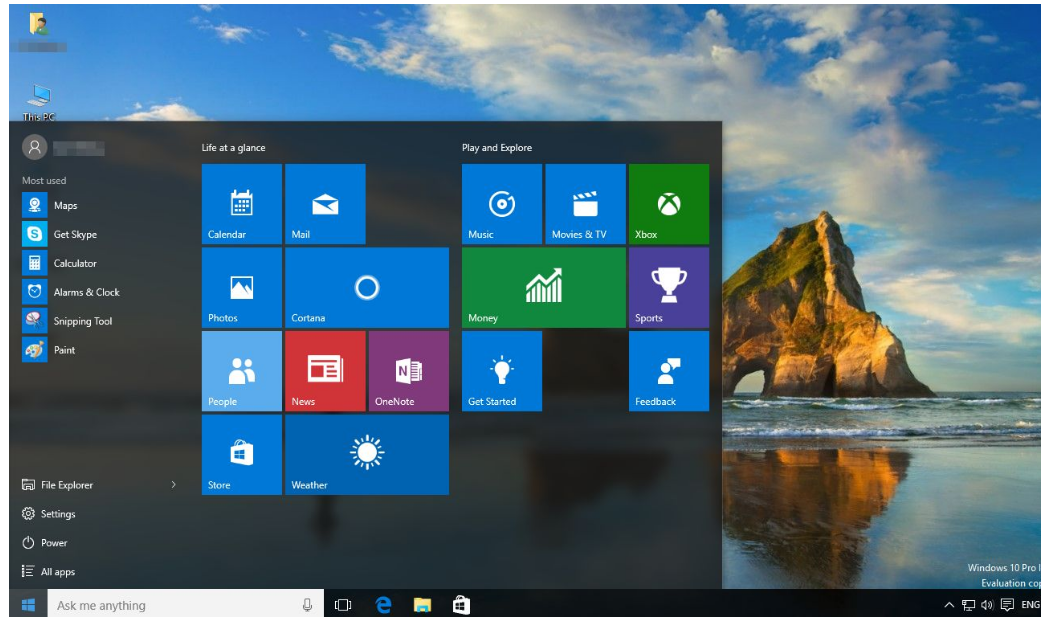Click the Windows Start button
1041x617 pixels.
pos(28,604)
